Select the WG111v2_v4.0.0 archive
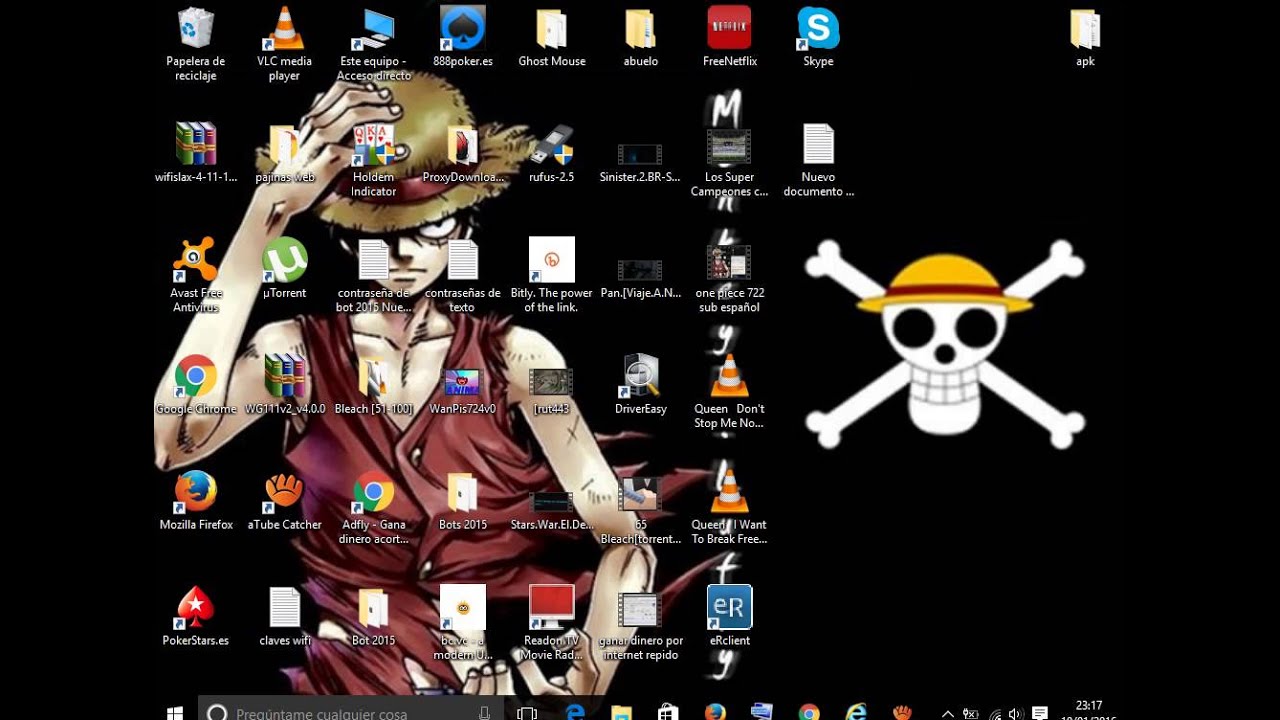 [284, 386]
